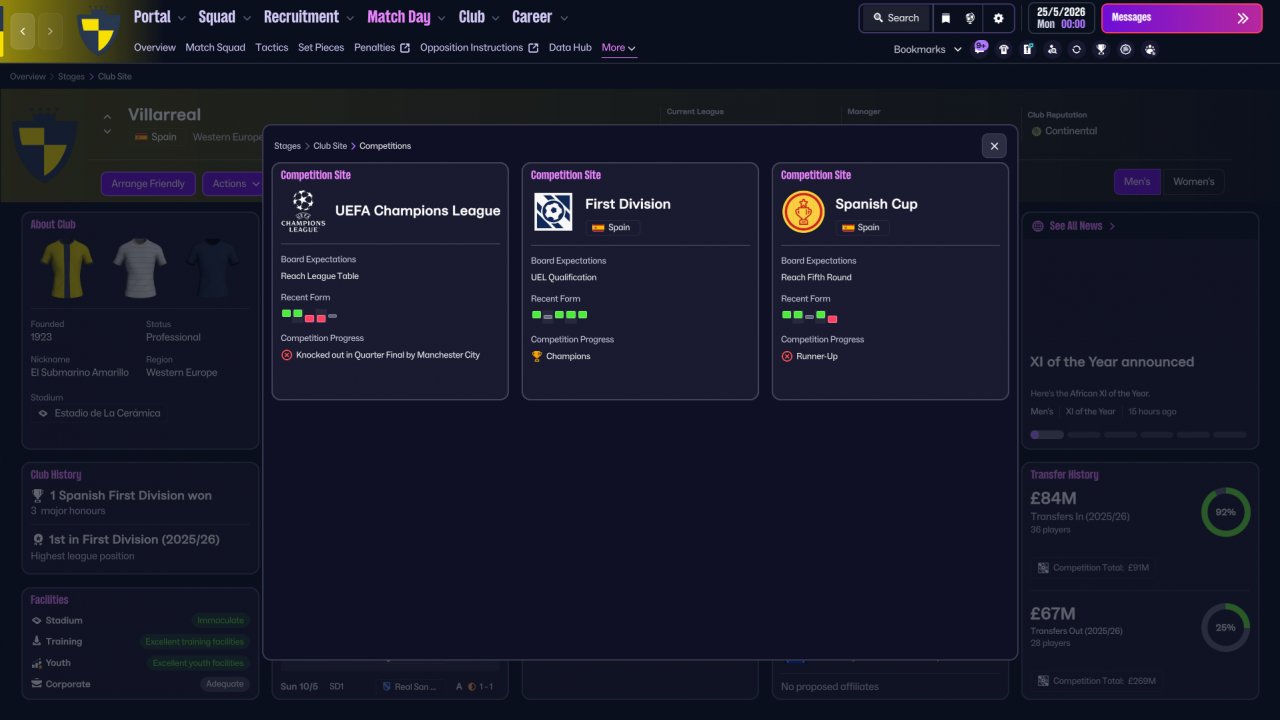This screenshot has height=720, width=1280.
Task: Follow the See All News link
Action: 1076,226
